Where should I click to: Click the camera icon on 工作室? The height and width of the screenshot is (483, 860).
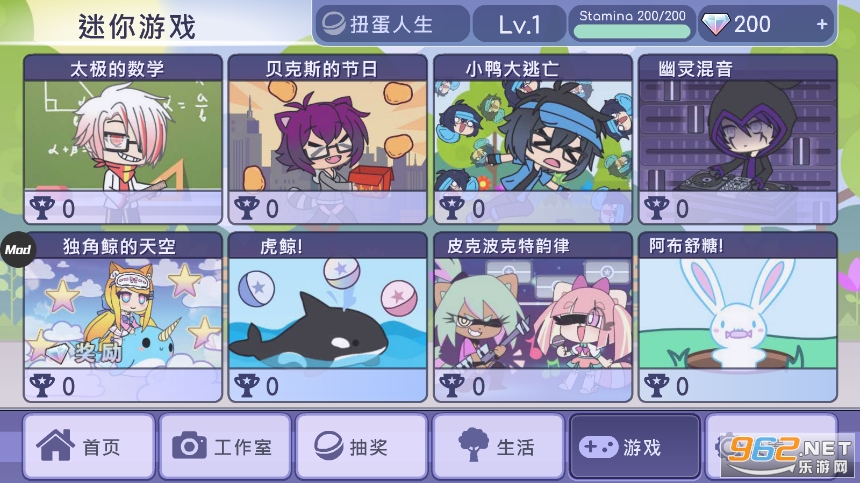tap(189, 446)
